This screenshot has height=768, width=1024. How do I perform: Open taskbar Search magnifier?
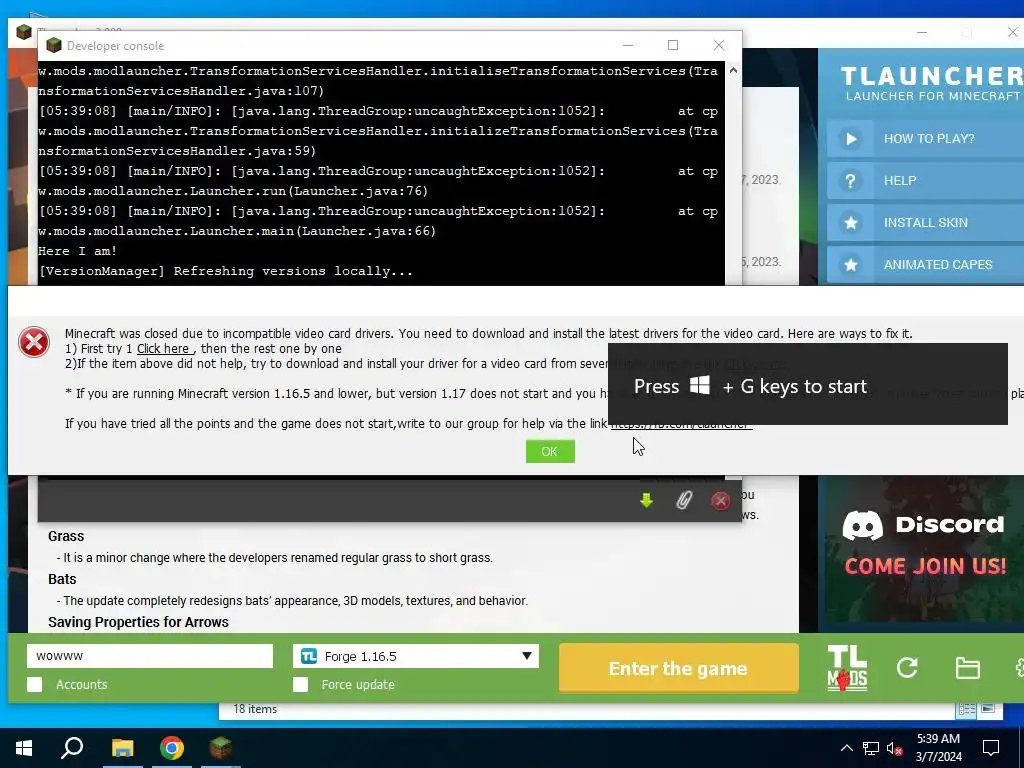[72, 748]
